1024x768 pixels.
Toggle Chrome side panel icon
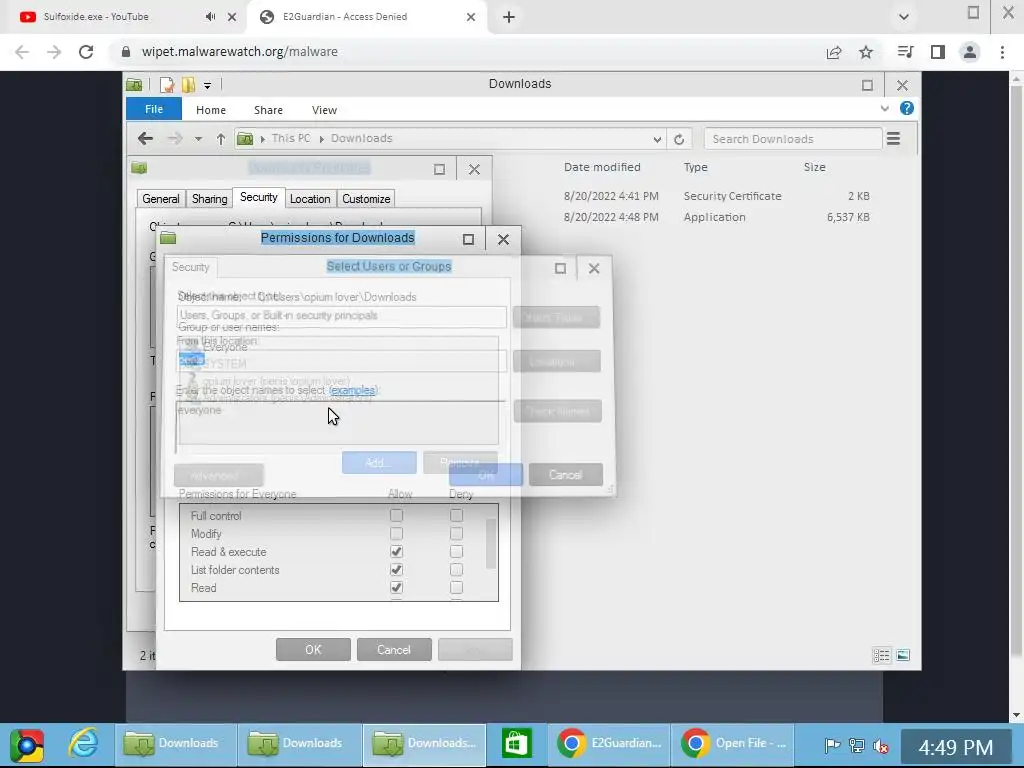click(x=938, y=52)
